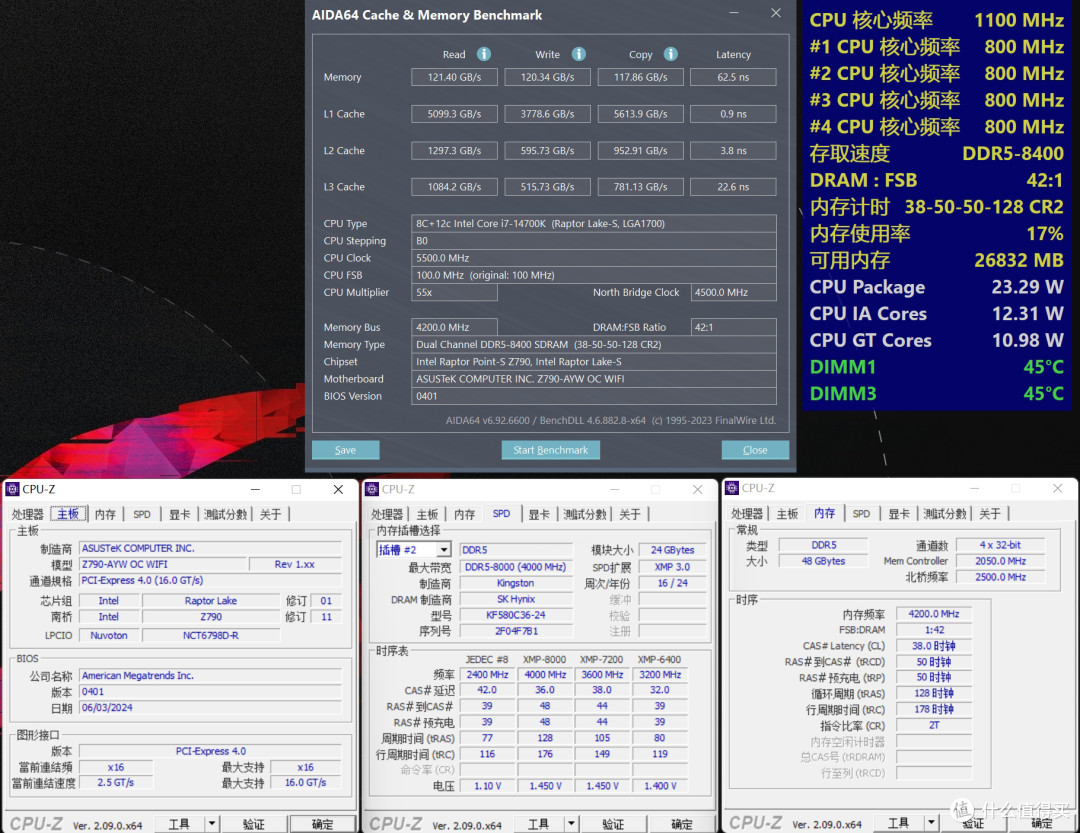Viewport: 1080px width, 833px height.
Task: Click 验证 button in middle CPU-Z
Action: coord(612,823)
